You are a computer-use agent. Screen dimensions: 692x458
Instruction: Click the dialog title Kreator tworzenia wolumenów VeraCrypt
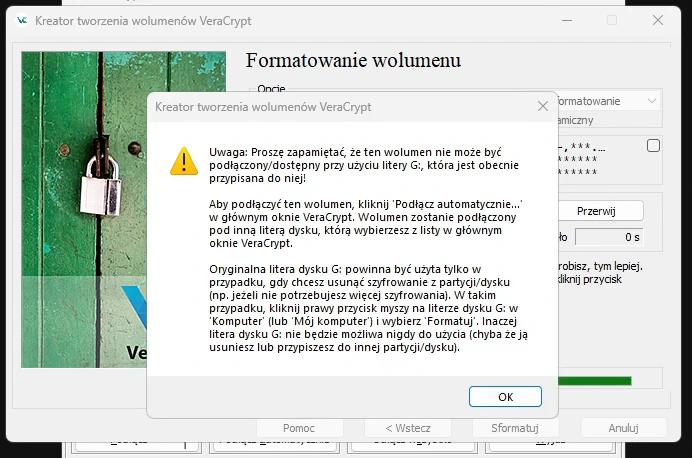[x=263, y=107]
